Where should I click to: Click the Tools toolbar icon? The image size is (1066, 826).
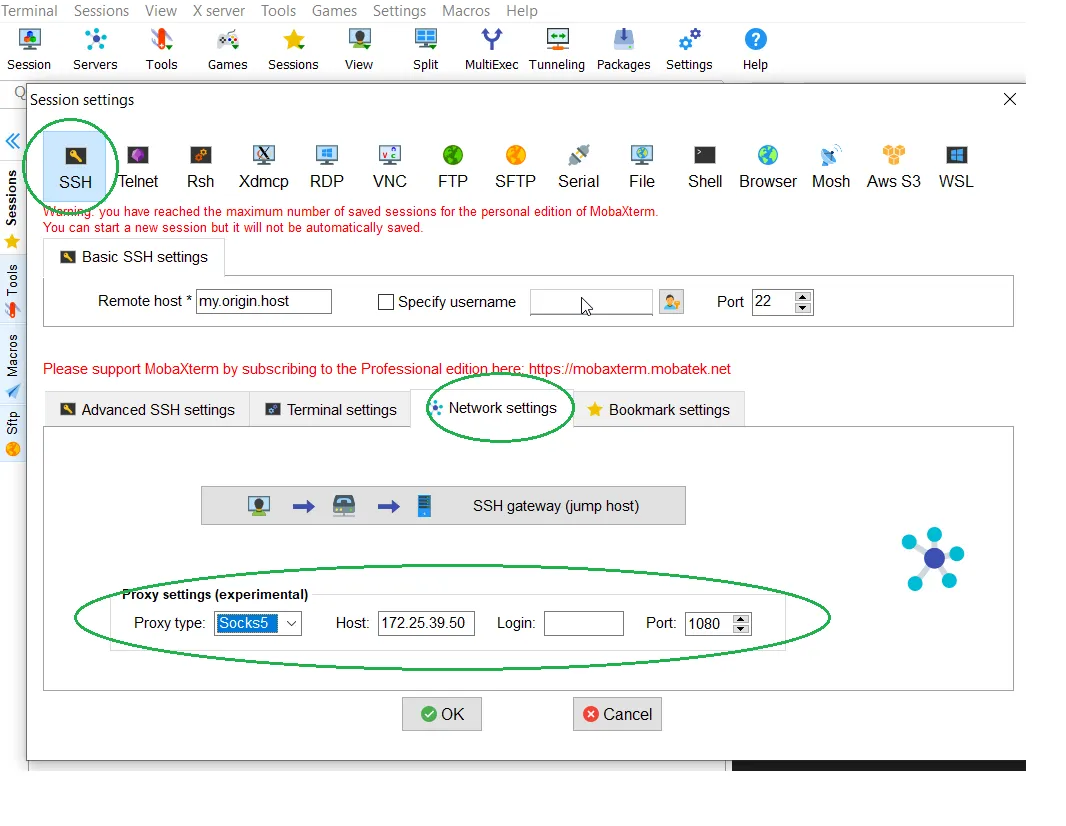(x=161, y=50)
